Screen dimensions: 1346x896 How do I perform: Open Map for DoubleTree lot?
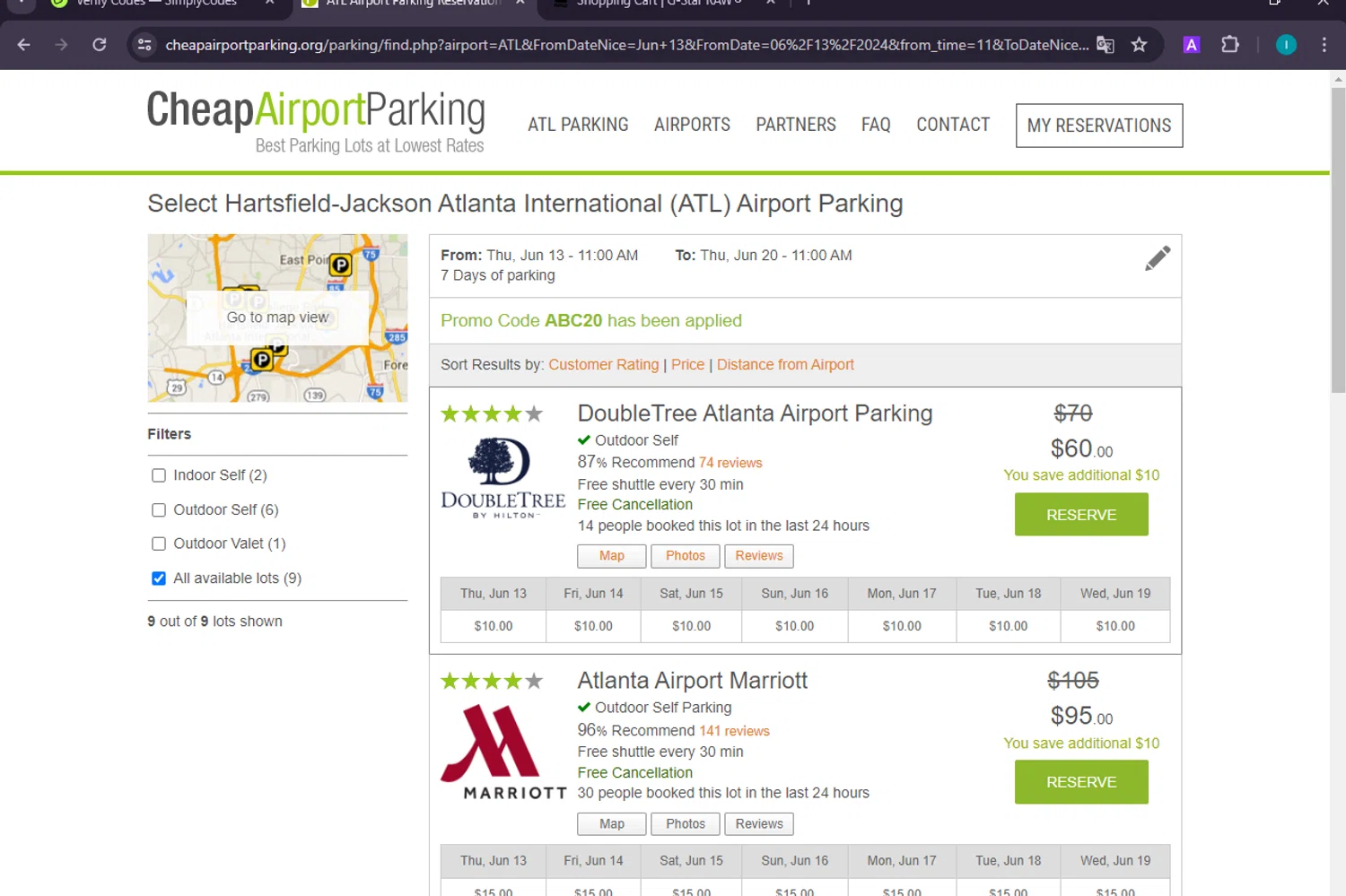[x=612, y=556]
